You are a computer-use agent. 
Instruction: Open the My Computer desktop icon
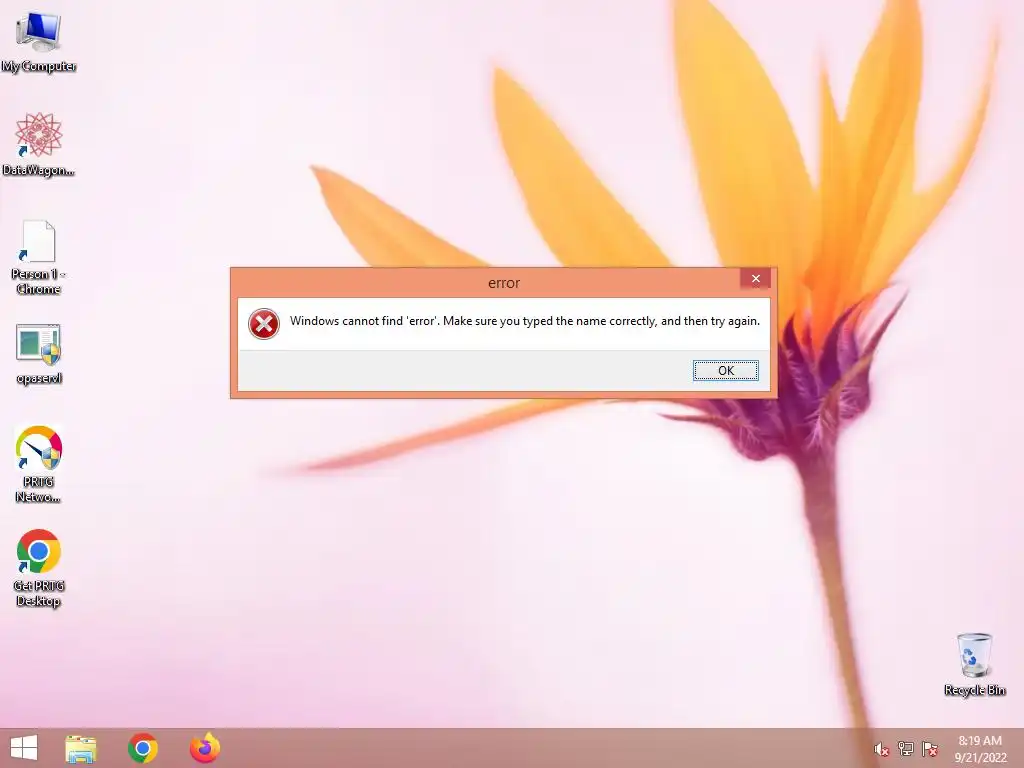pos(39,40)
